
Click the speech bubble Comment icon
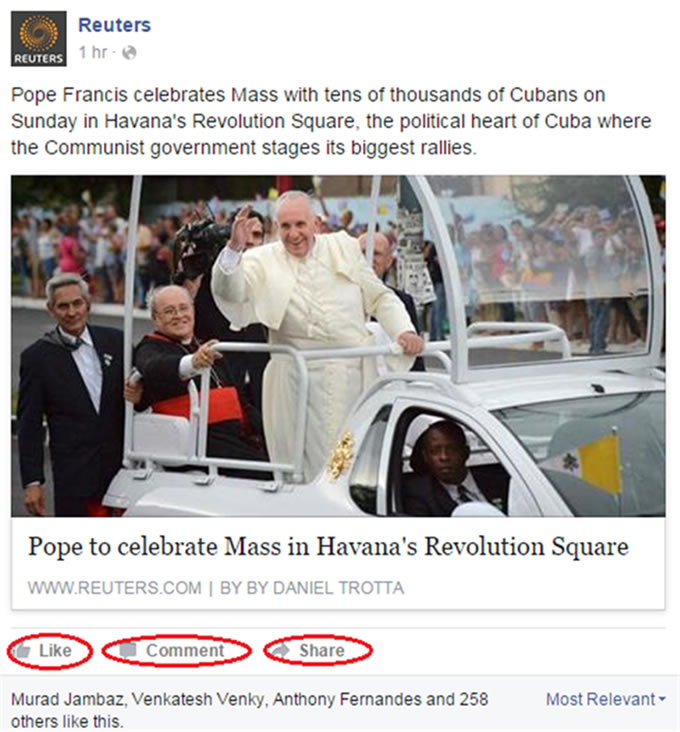coord(127,650)
